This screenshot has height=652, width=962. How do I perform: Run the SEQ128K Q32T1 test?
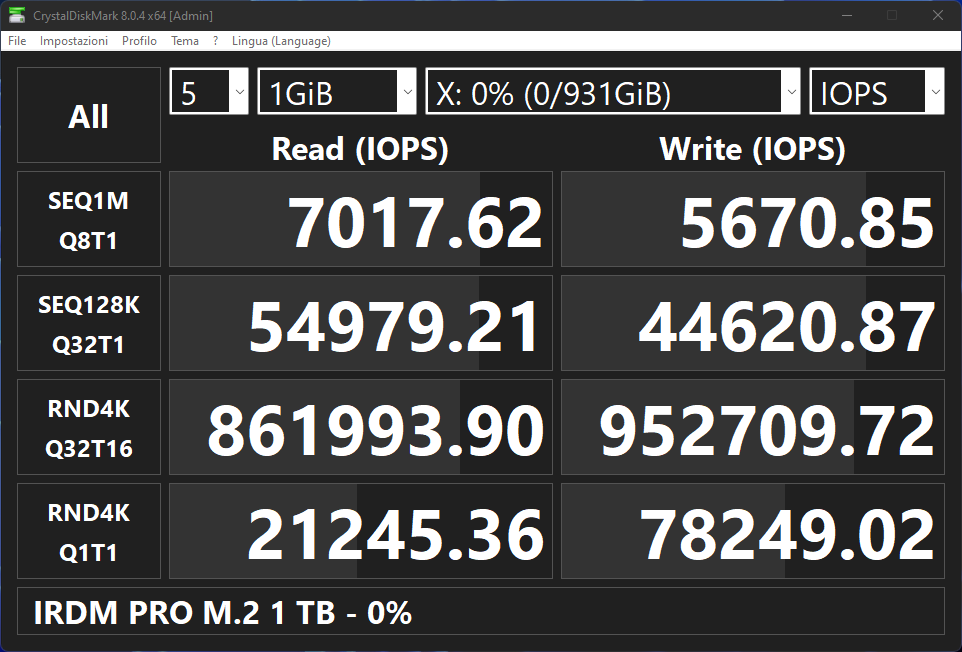[x=89, y=324]
